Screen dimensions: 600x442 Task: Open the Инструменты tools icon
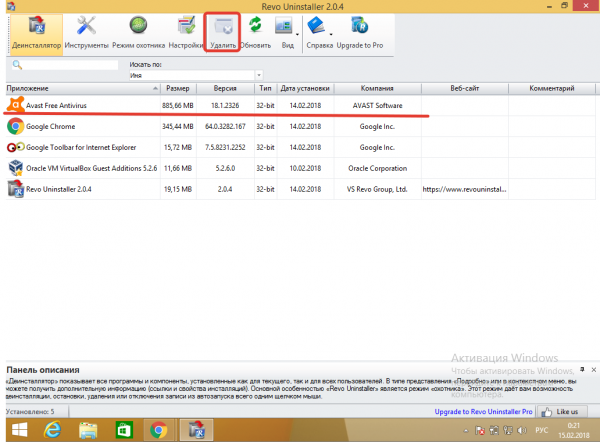coord(86,26)
